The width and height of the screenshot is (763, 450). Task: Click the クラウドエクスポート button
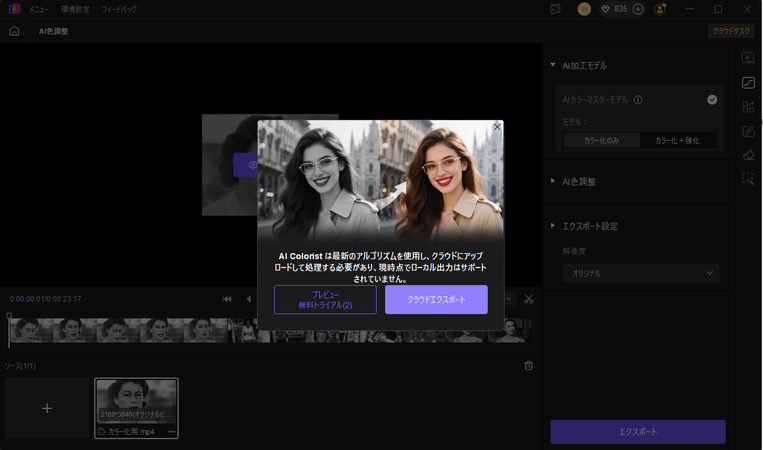436,299
